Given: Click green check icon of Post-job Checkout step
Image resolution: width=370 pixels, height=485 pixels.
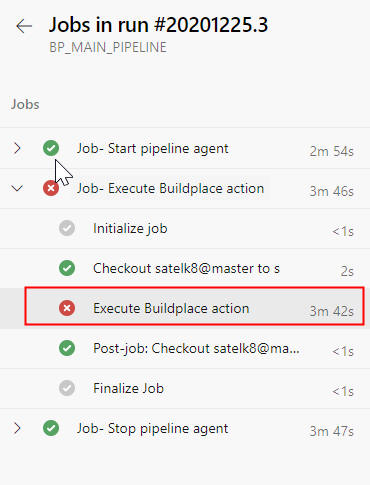Looking at the screenshot, I should 67,348.
